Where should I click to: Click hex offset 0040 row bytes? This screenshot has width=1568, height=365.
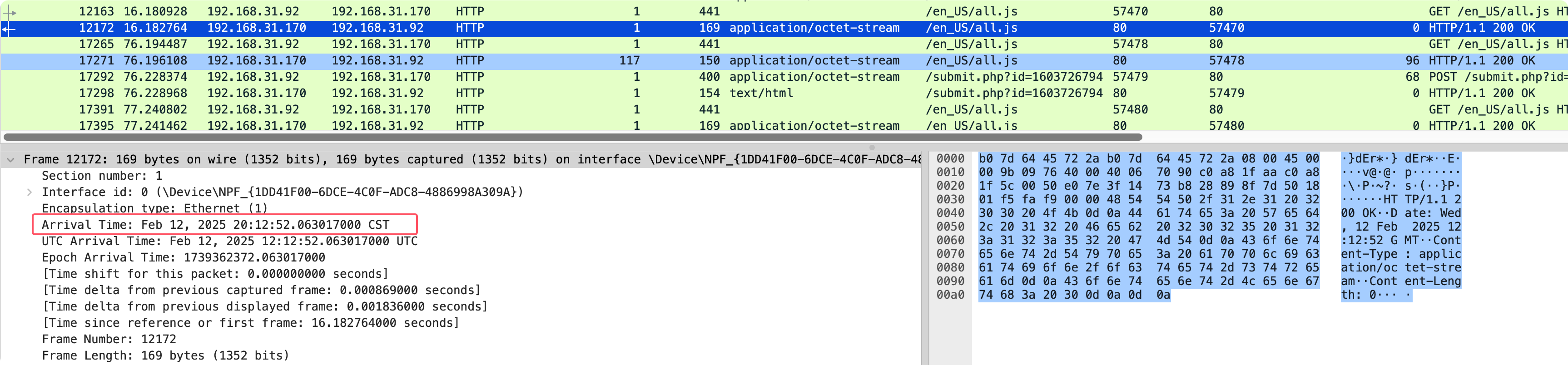pos(1149,213)
